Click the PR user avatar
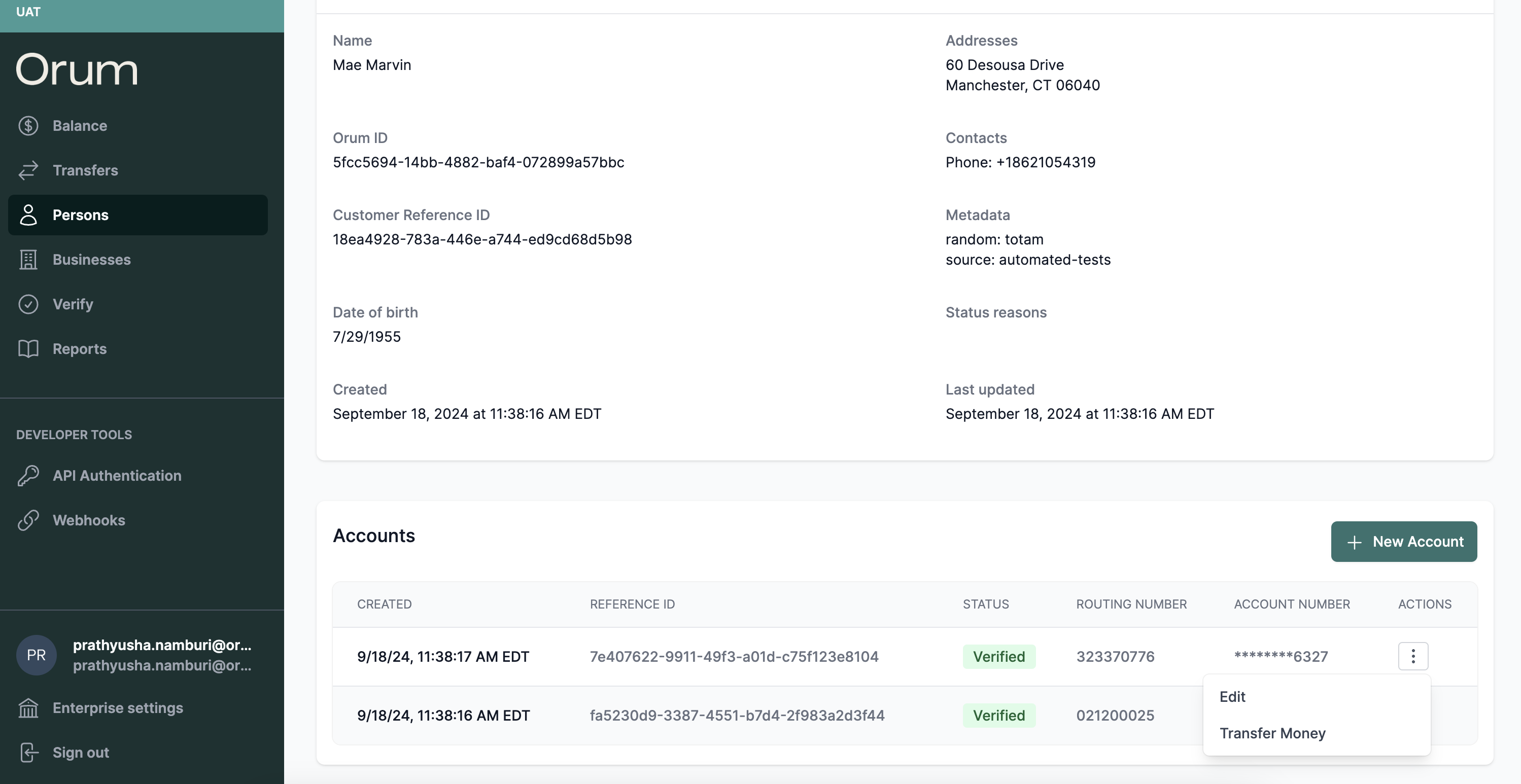This screenshot has width=1521, height=784. coord(36,655)
